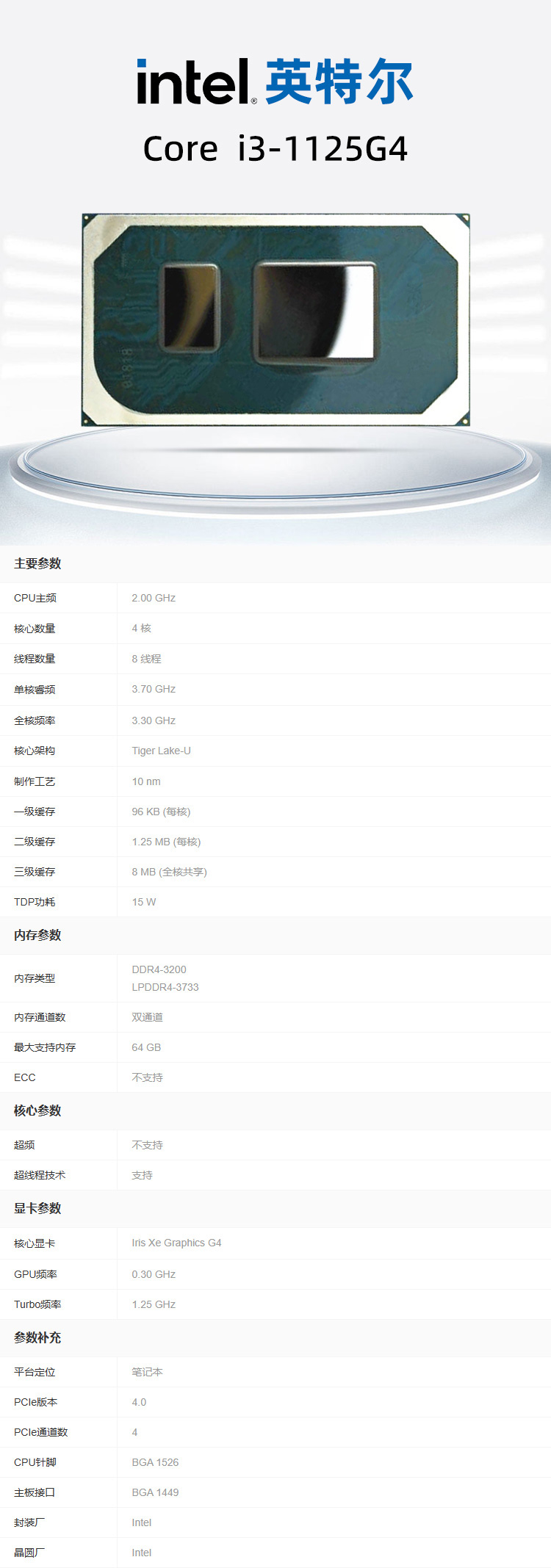
Task: Click the 核心显卡 label
Action: (x=35, y=1243)
